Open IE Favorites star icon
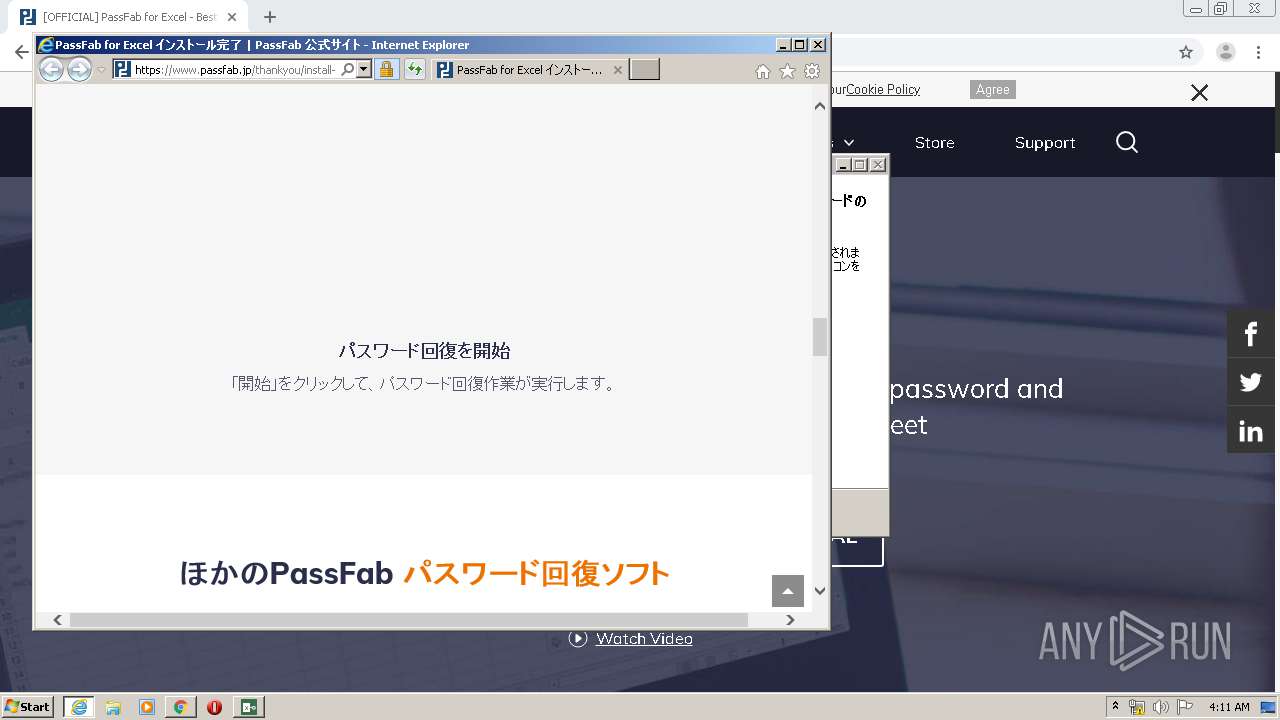The height and width of the screenshot is (720, 1280). (787, 71)
